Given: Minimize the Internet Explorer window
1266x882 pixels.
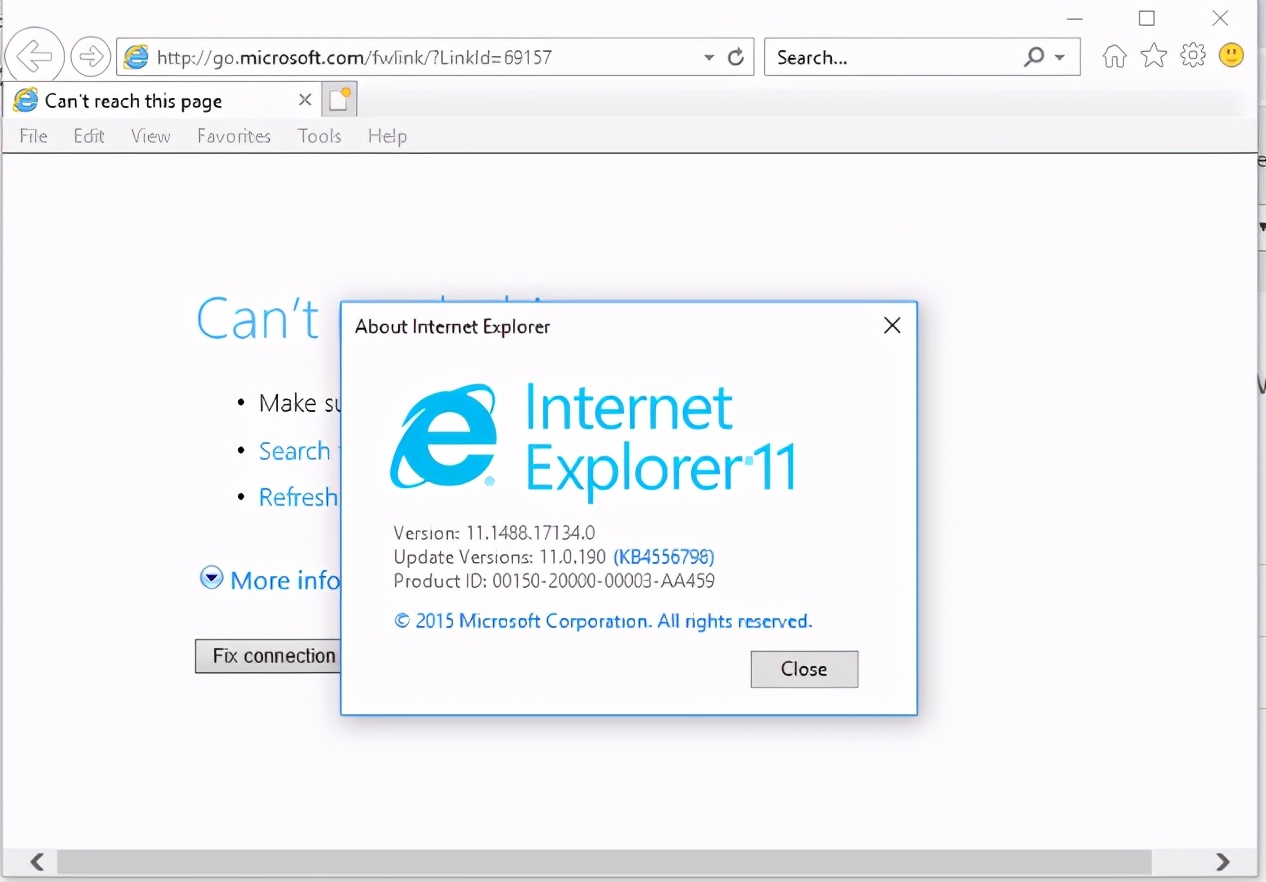Looking at the screenshot, I should [1075, 18].
